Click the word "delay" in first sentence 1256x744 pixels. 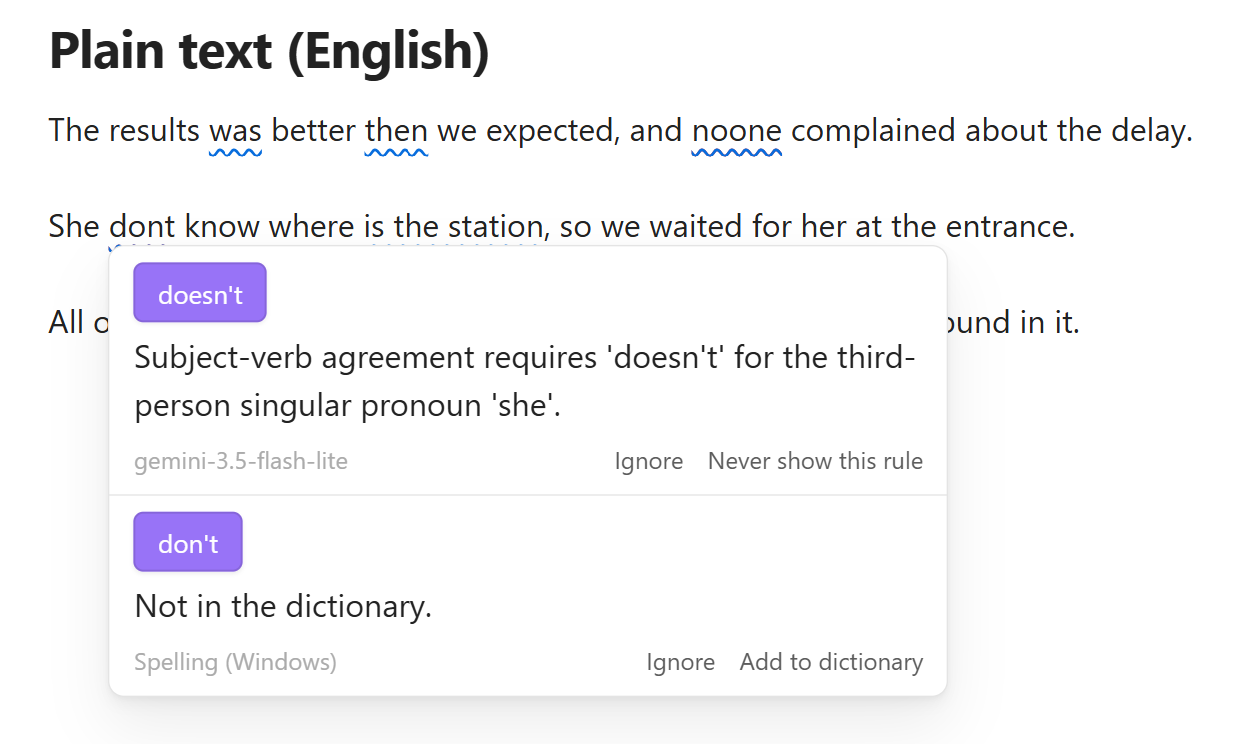pos(1148,131)
